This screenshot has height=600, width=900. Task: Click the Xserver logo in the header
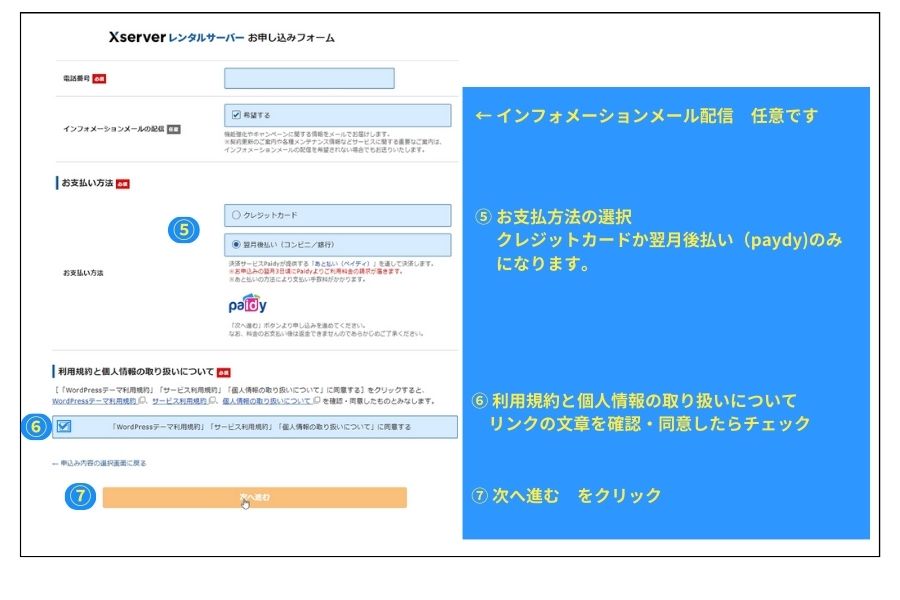point(137,37)
